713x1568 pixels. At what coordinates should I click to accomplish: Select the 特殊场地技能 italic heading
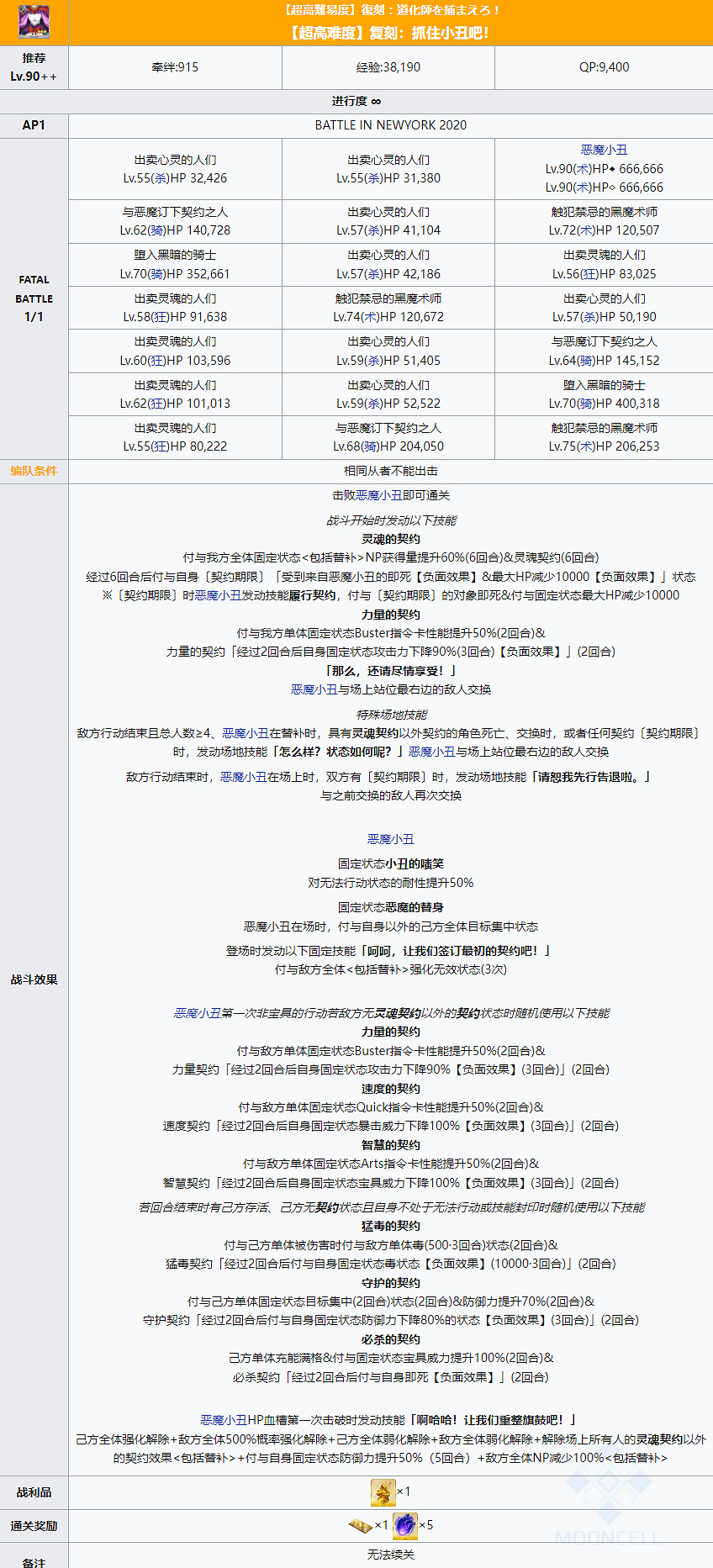tap(391, 715)
